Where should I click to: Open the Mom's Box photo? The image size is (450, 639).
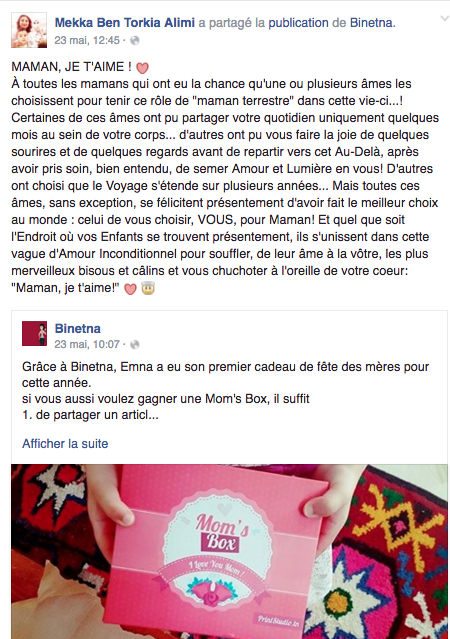[229, 551]
